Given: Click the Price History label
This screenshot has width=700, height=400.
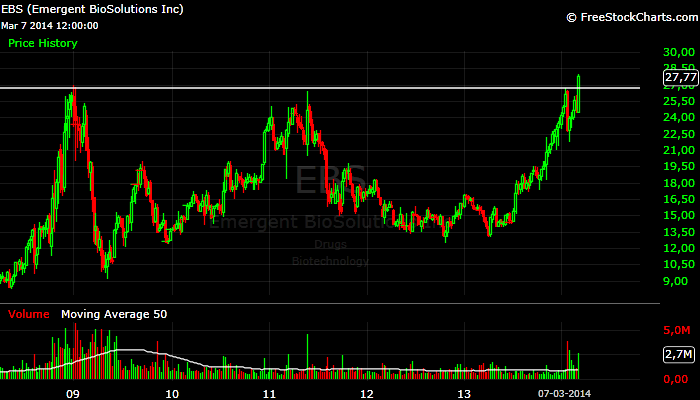Looking at the screenshot, I should click(43, 43).
